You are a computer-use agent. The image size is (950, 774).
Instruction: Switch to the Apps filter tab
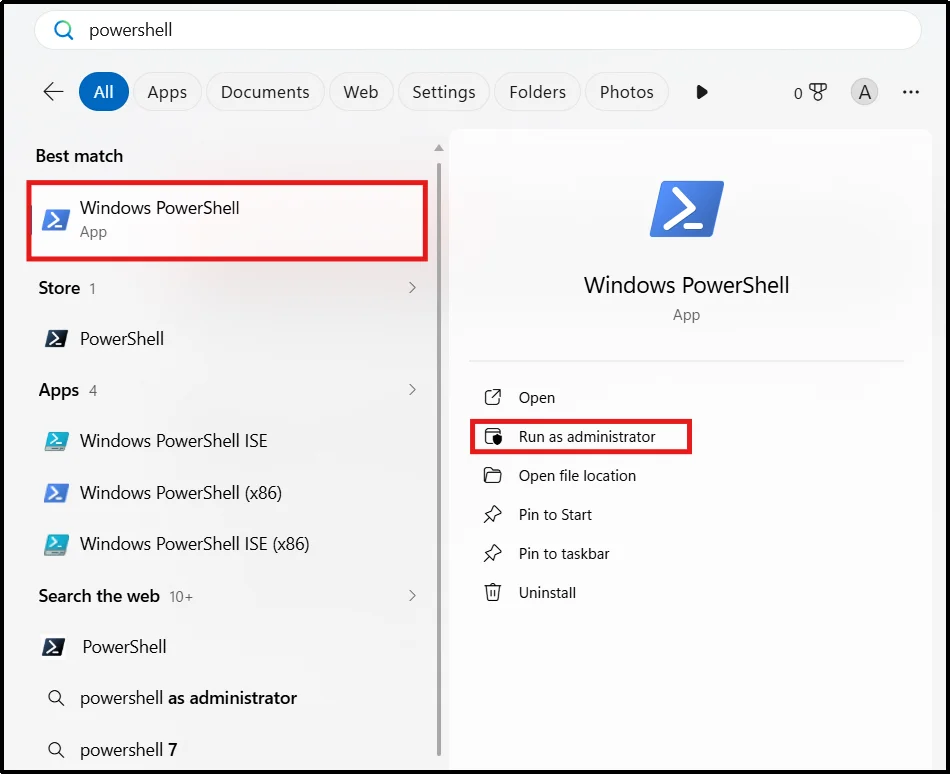[x=167, y=91]
